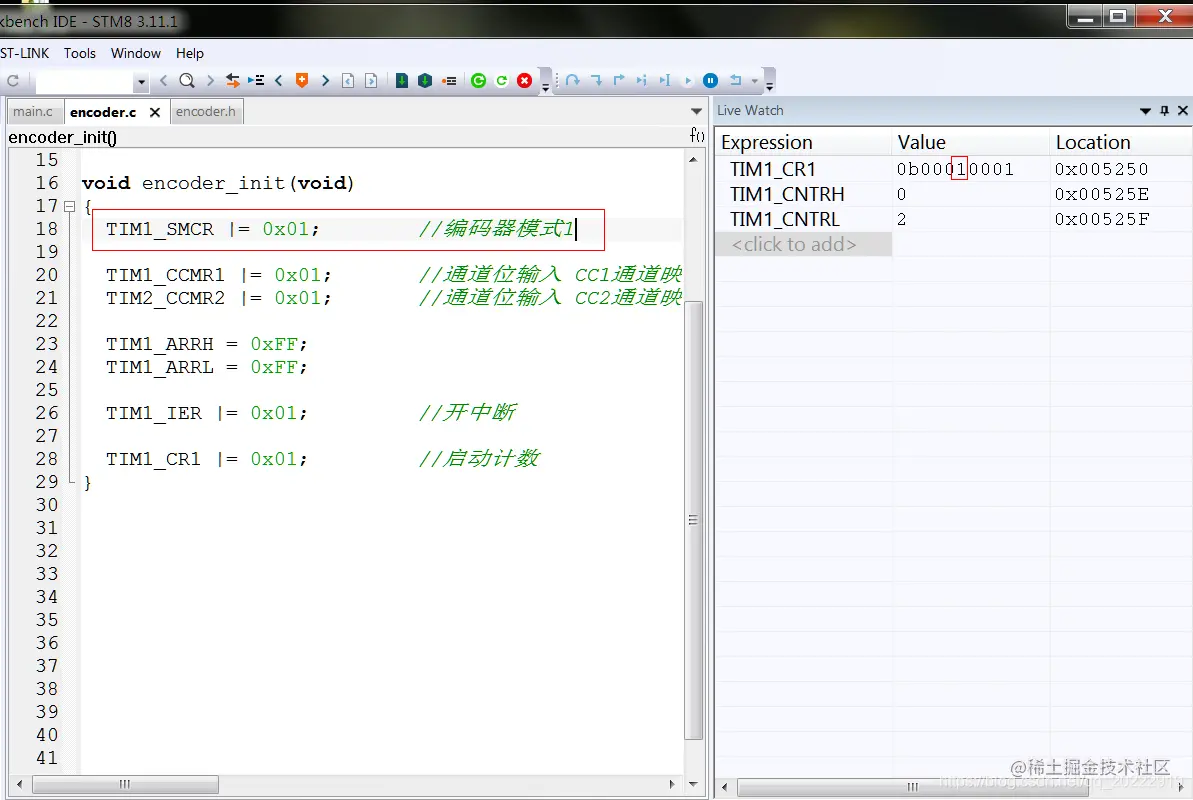
Task: Collapse the encoder_init function fold marker
Action: click(x=70, y=206)
